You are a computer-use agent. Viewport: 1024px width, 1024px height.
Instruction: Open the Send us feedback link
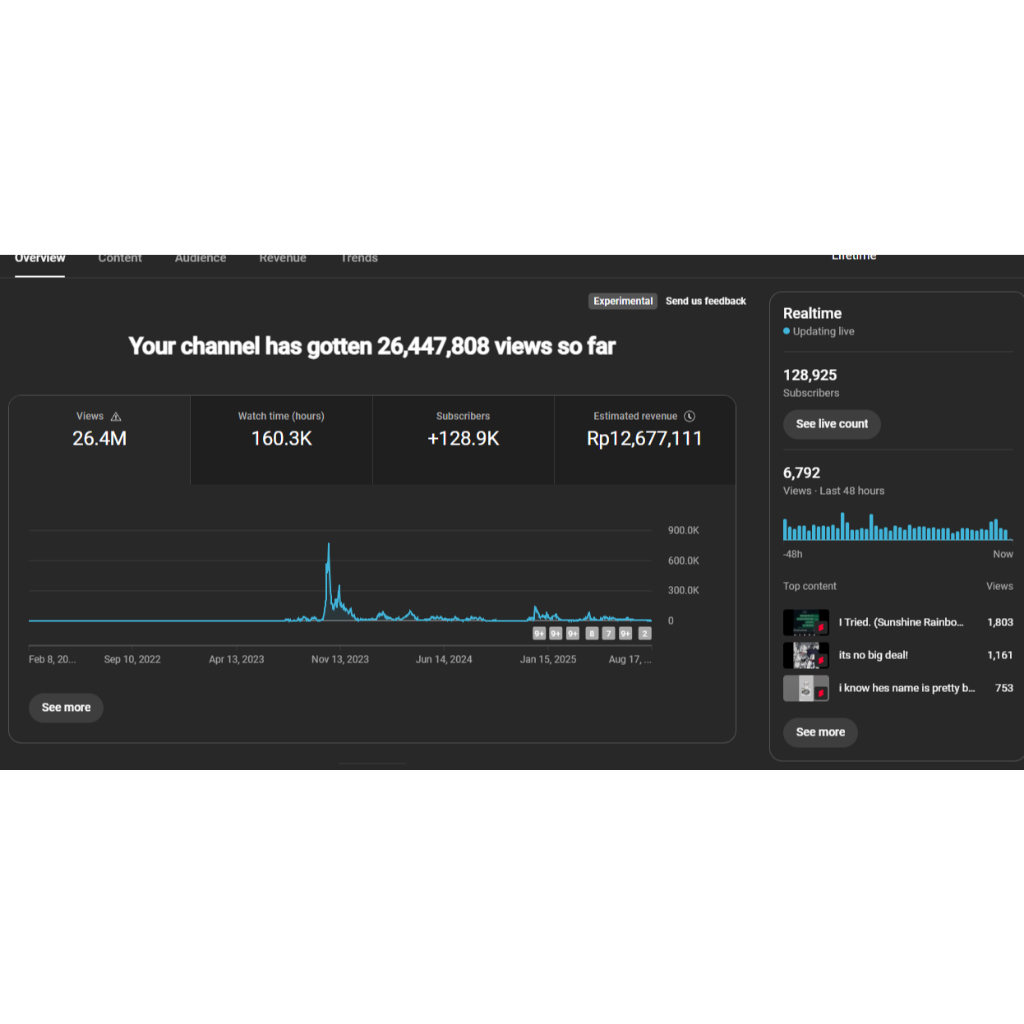[706, 301]
